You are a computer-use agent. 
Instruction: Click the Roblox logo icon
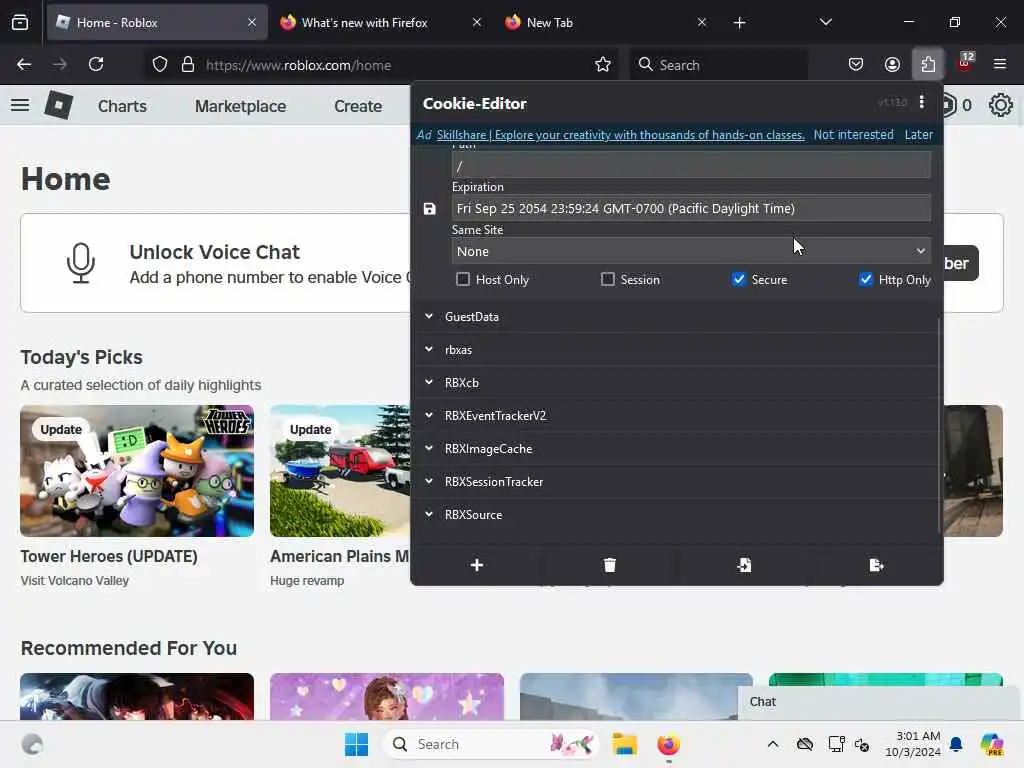coord(59,105)
